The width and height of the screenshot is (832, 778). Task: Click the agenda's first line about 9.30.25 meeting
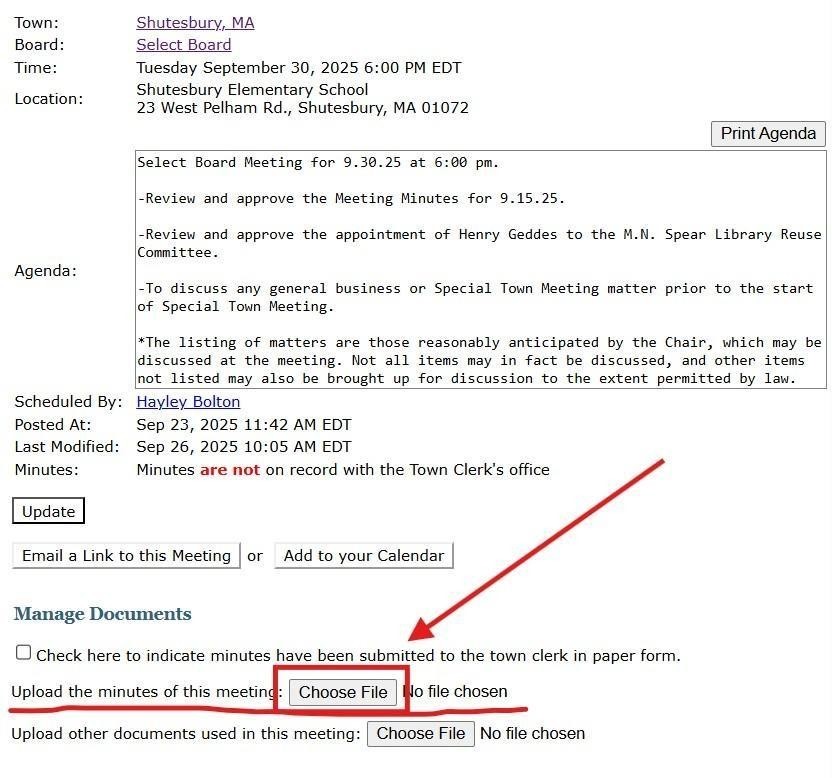click(x=317, y=162)
